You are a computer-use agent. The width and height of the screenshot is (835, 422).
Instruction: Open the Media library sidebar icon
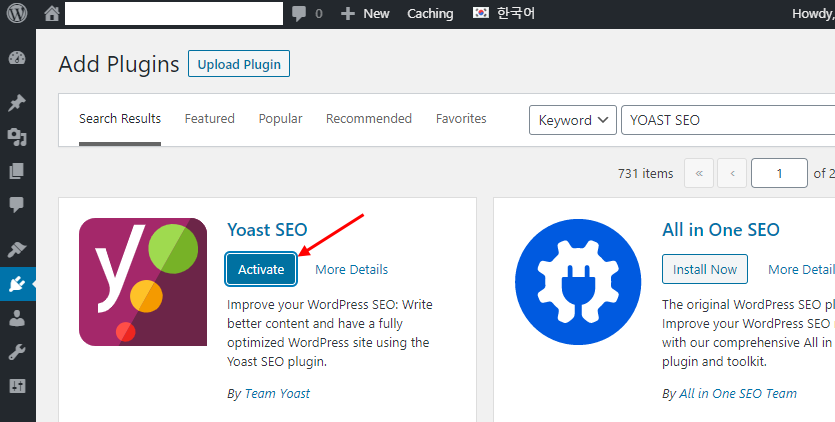pyautogui.click(x=17, y=137)
